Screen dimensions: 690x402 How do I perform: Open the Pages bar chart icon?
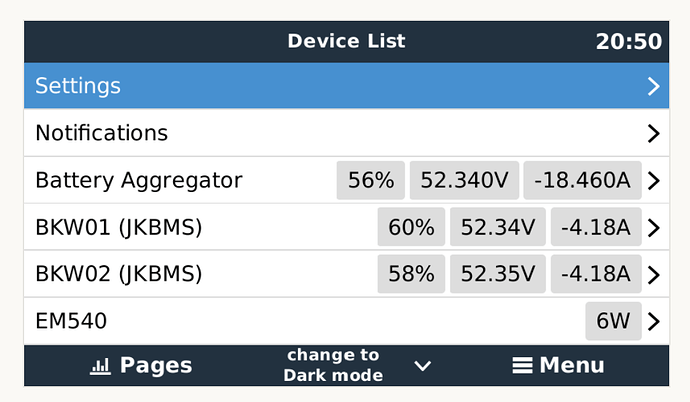tap(100, 366)
